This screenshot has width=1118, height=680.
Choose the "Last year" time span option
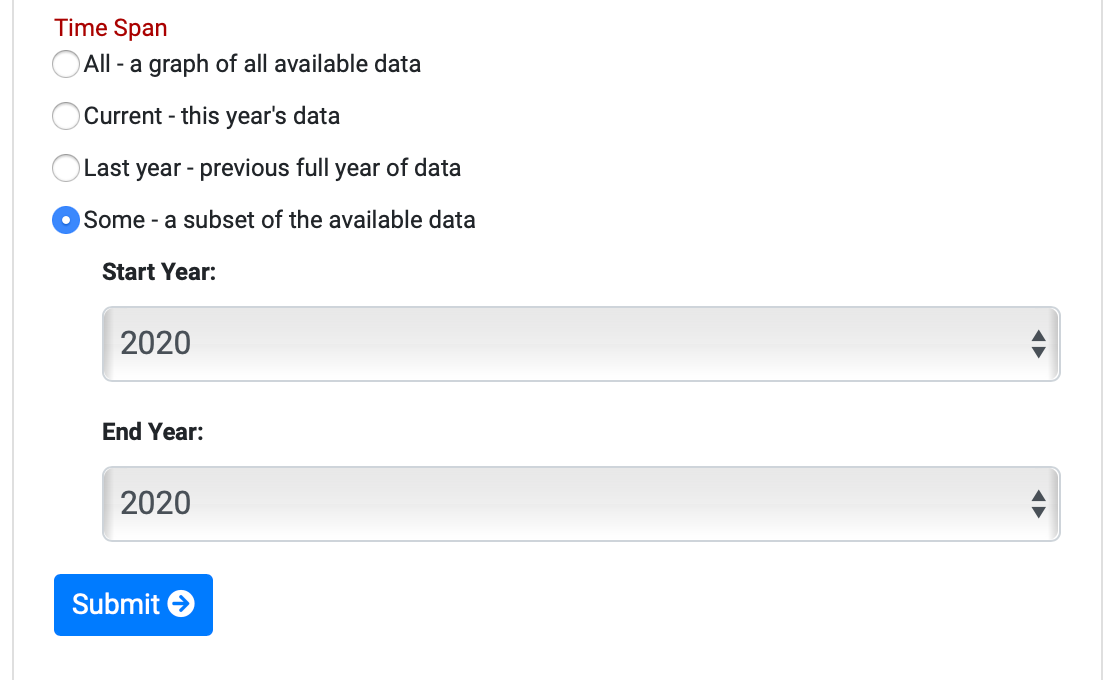(65, 168)
